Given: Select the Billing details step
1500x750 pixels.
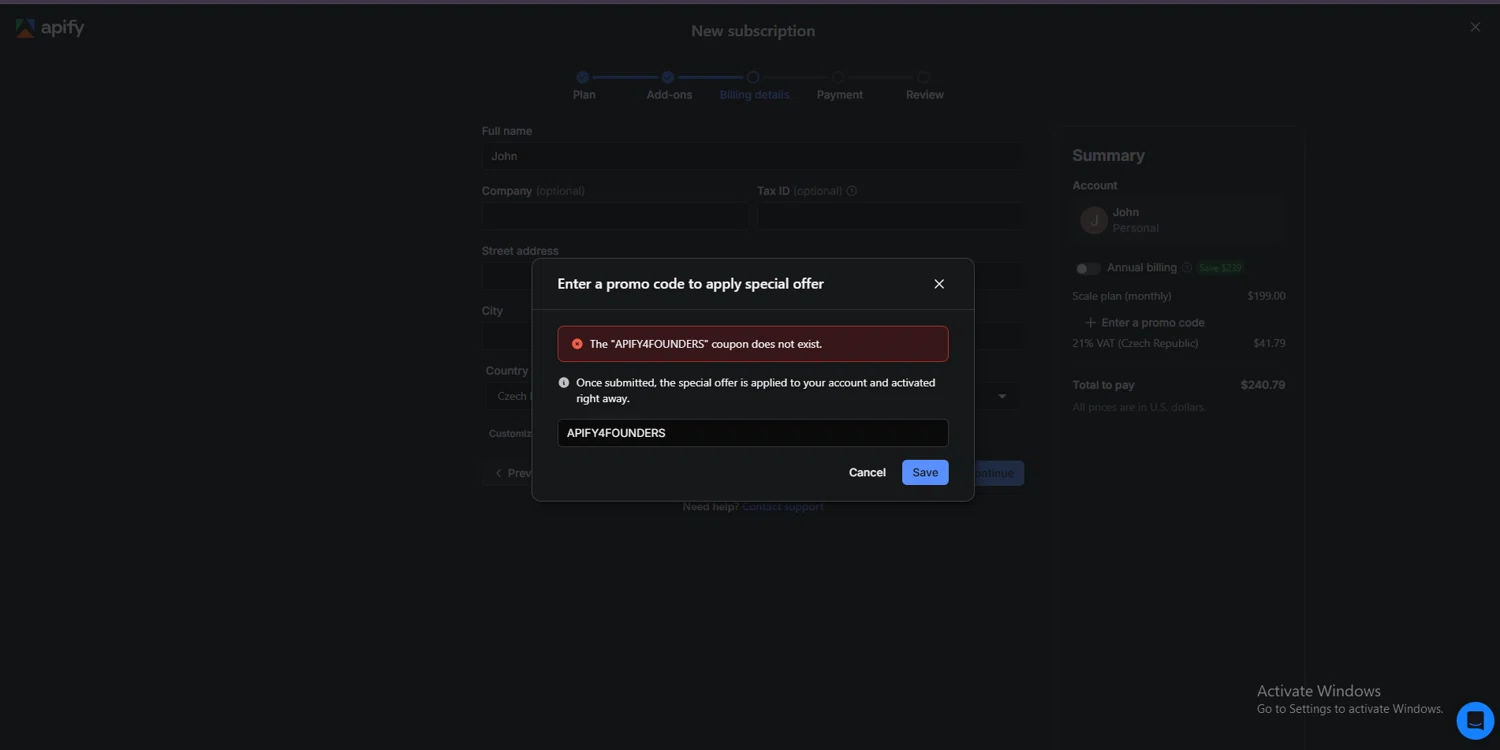Looking at the screenshot, I should click(754, 86).
